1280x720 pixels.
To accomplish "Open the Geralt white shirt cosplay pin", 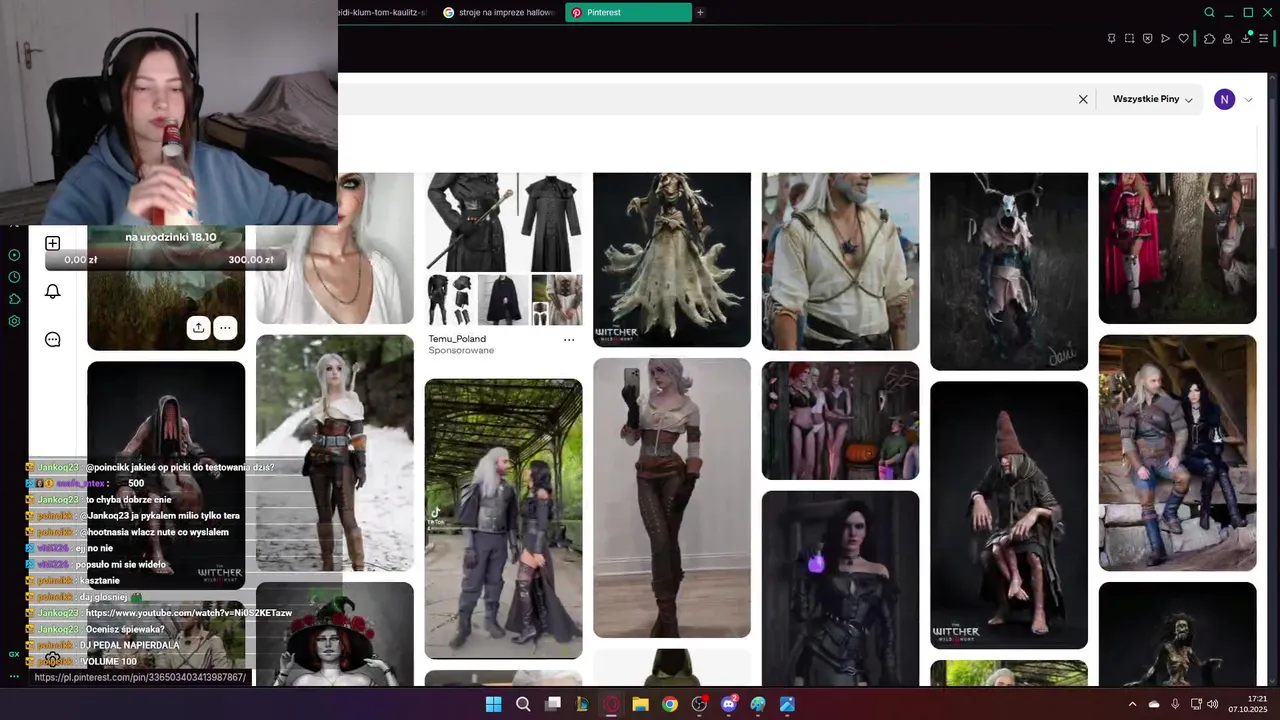I will coord(840,261).
